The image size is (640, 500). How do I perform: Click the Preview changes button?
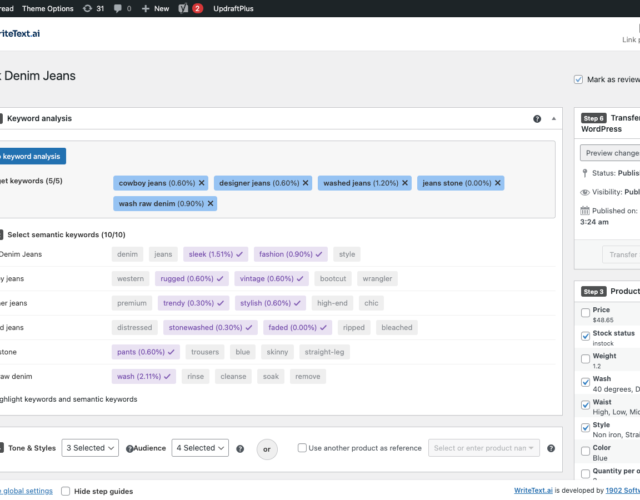(610, 153)
